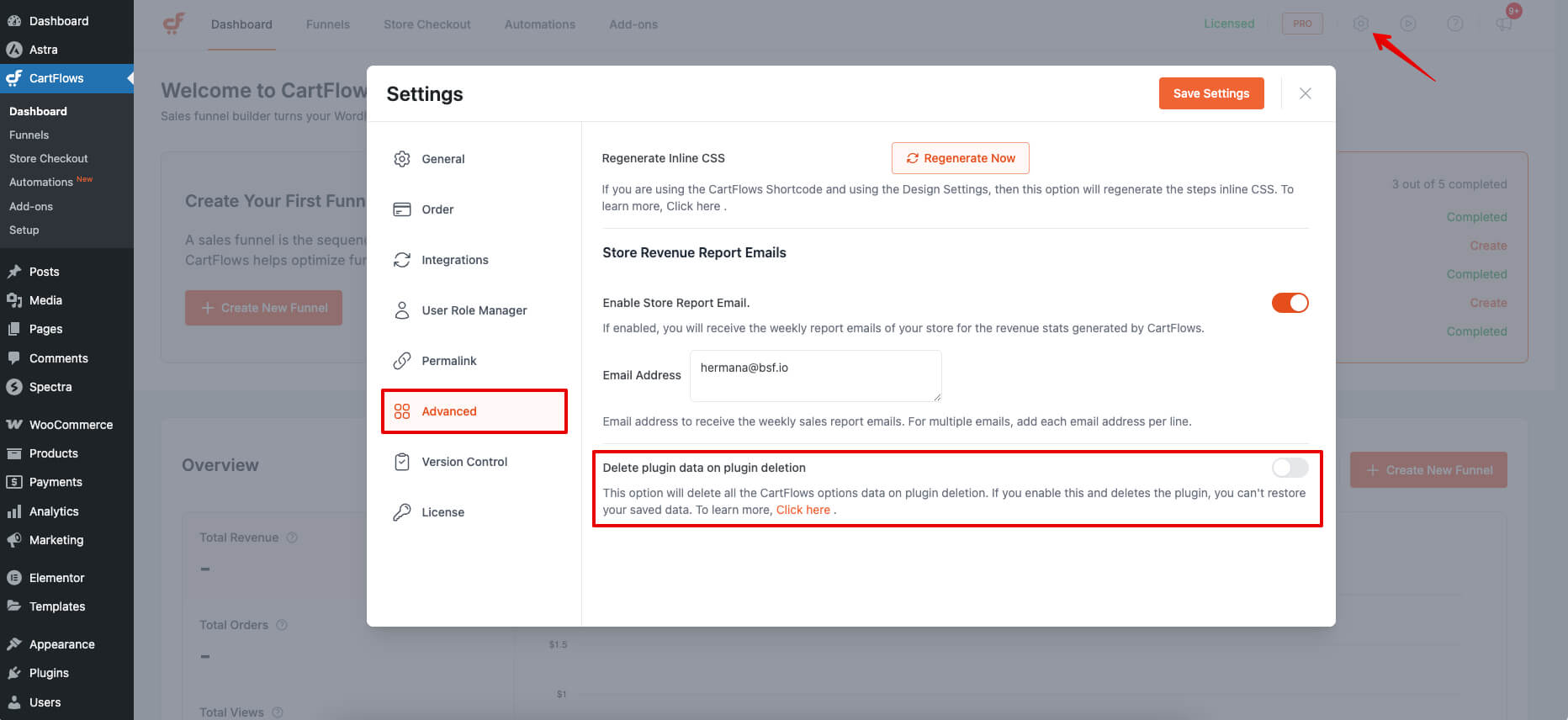This screenshot has height=720, width=1568.
Task: Switch to Automations top tab
Action: pyautogui.click(x=540, y=24)
